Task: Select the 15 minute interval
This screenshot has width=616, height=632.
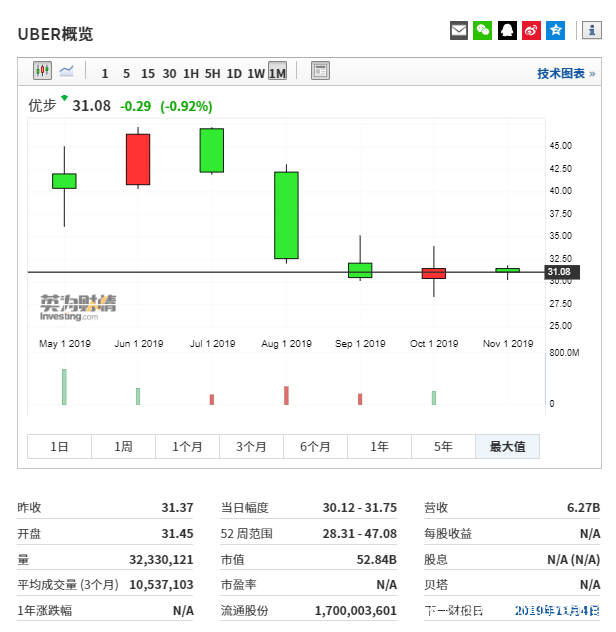Action: tap(148, 74)
